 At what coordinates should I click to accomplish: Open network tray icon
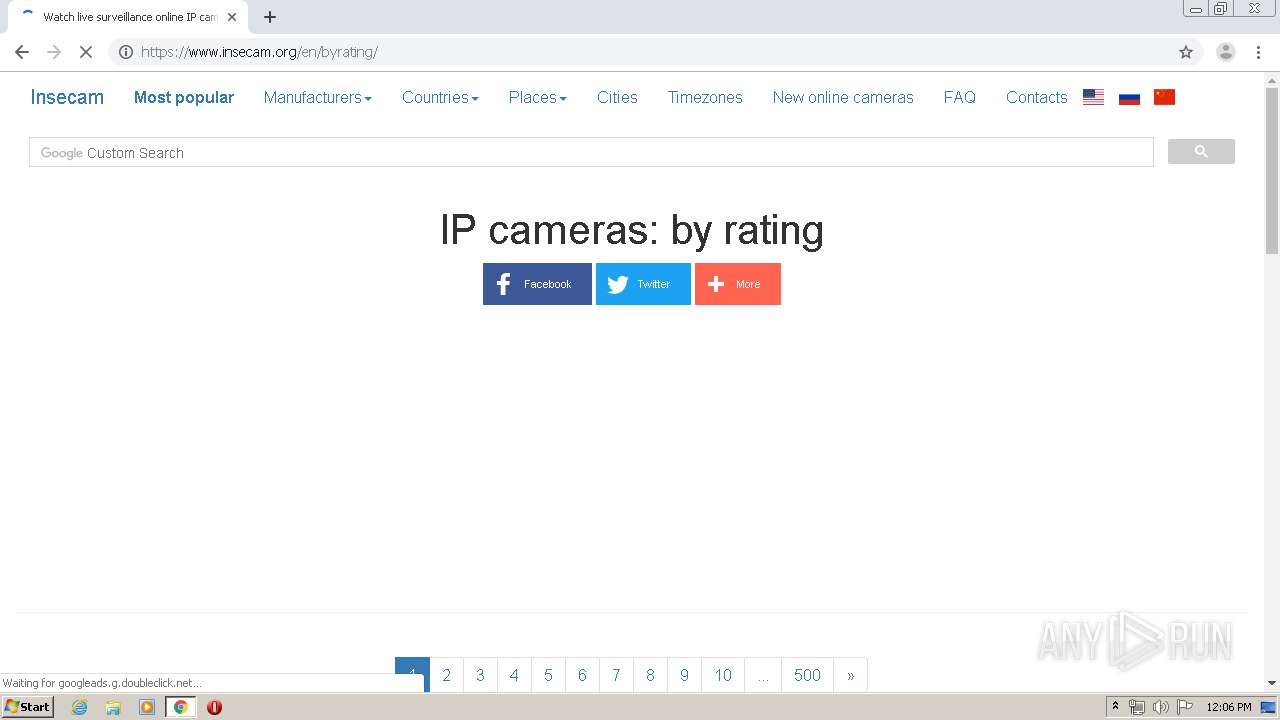click(x=1137, y=707)
